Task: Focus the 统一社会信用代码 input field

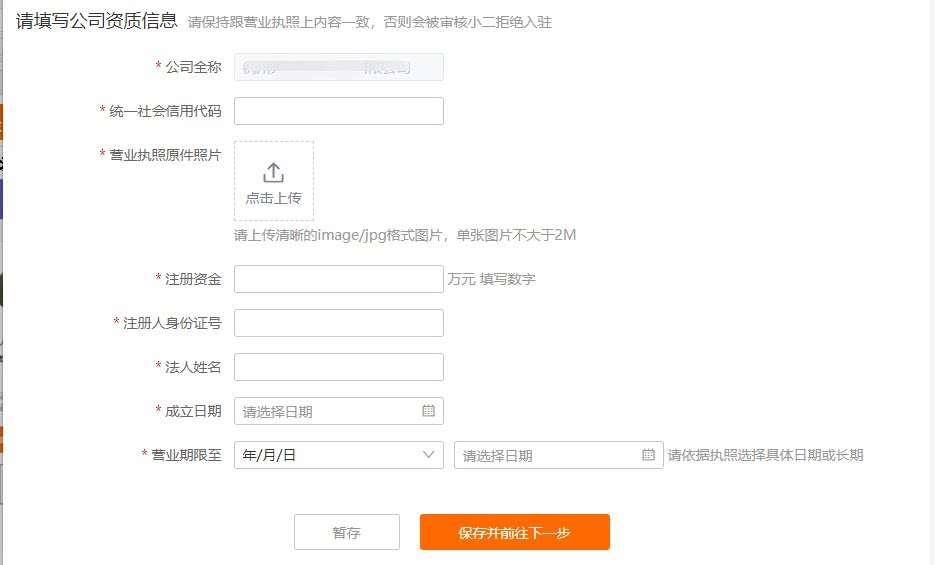Action: (x=338, y=111)
